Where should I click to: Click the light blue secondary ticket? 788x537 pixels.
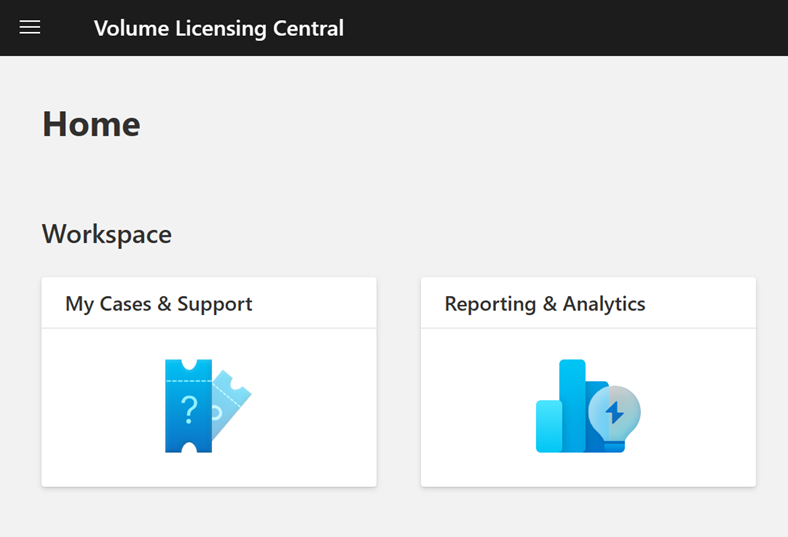234,401
